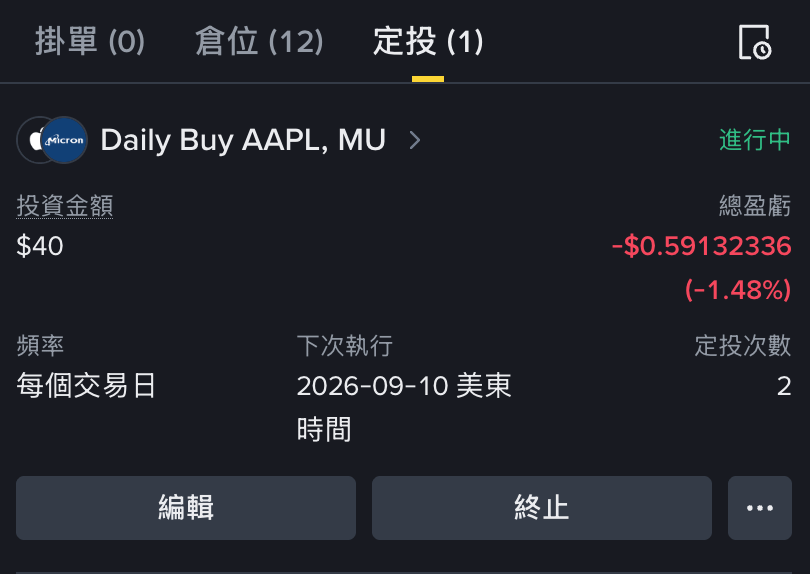
Task: Click the total loss -$0.59132336 value
Action: (702, 246)
